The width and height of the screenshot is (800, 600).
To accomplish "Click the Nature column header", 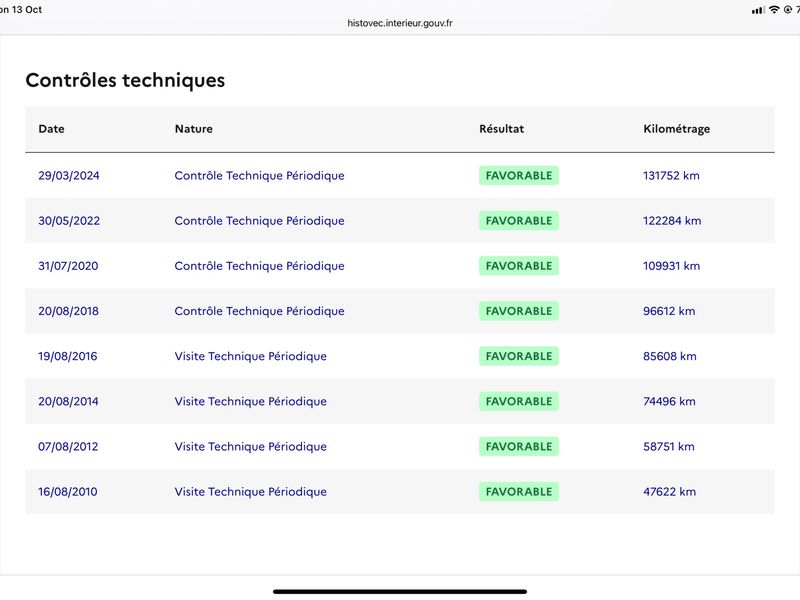I will click(193, 129).
